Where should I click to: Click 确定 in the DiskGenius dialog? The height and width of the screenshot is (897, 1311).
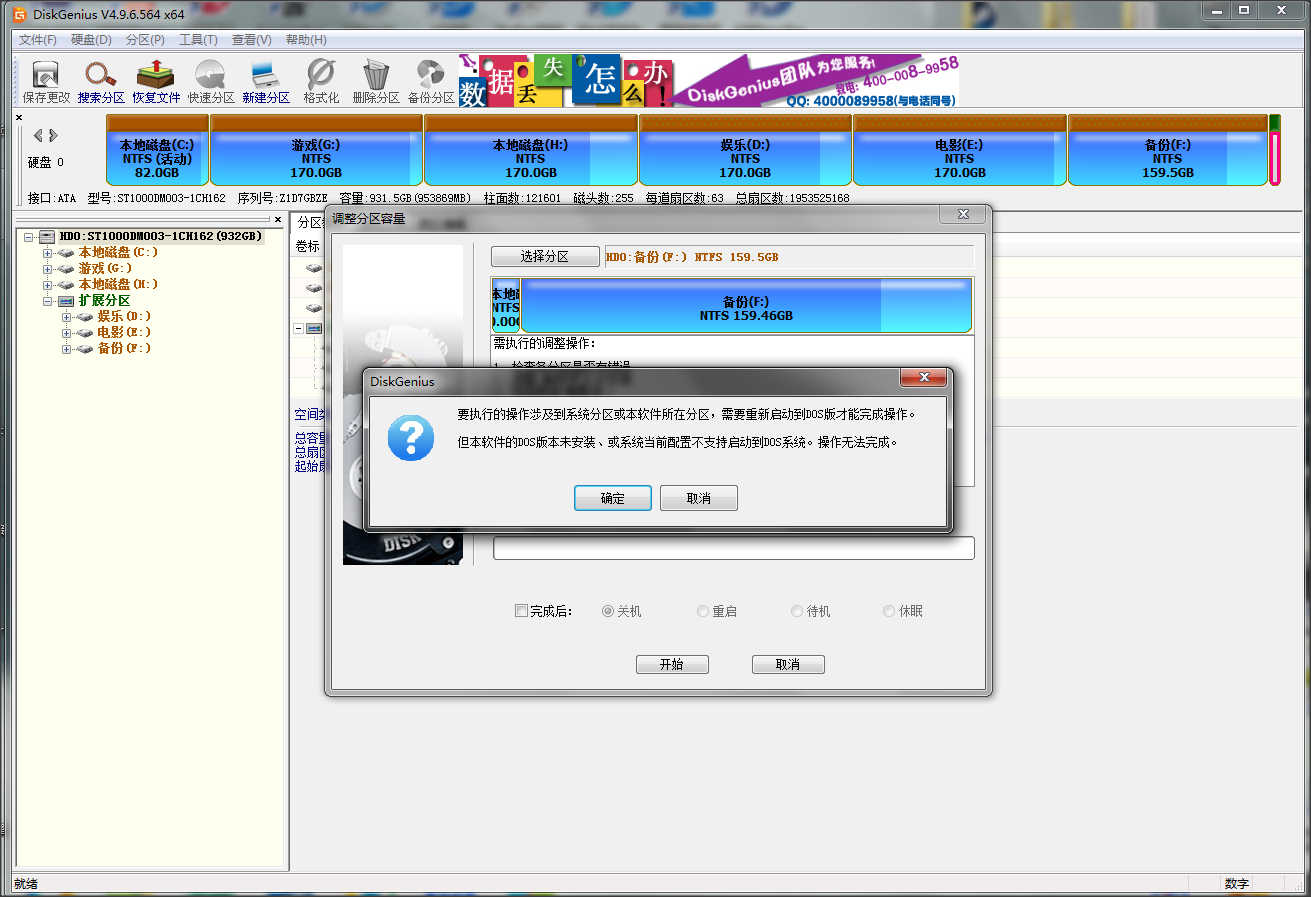[613, 498]
